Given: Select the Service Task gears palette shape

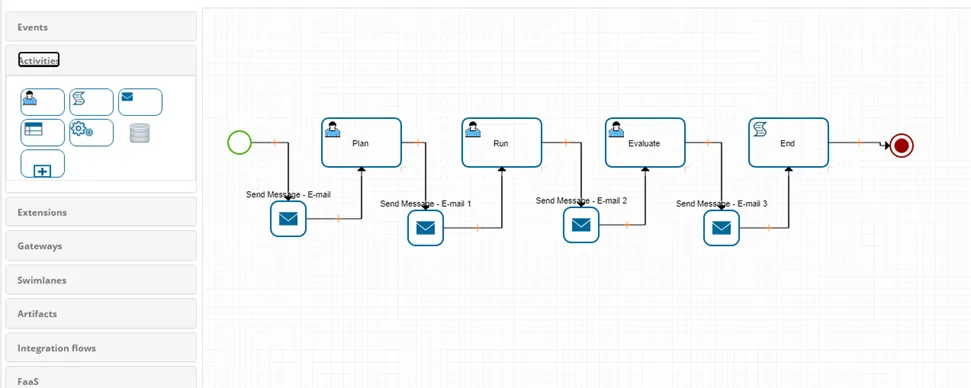Looking at the screenshot, I should pyautogui.click(x=91, y=132).
